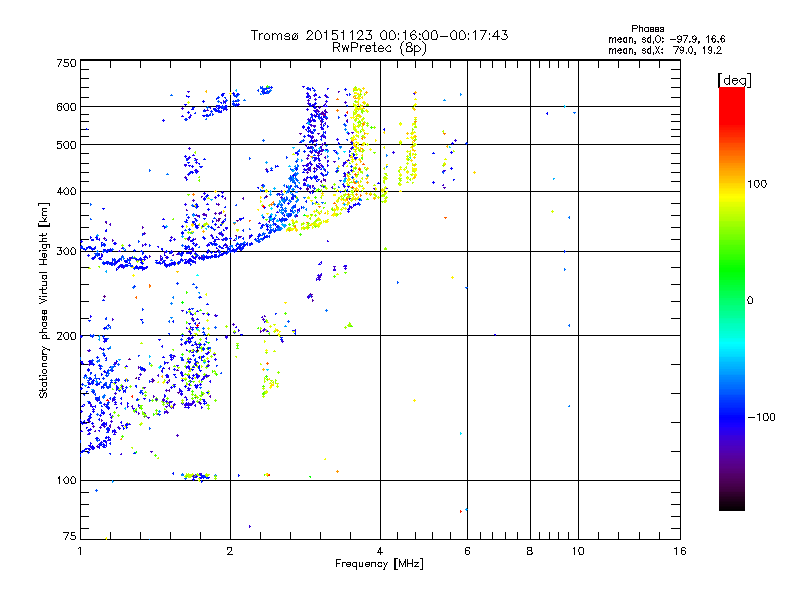Click the 'Stationary phase Virtual Height [km]' axis title
This screenshot has width=800, height=600.
coord(43,300)
